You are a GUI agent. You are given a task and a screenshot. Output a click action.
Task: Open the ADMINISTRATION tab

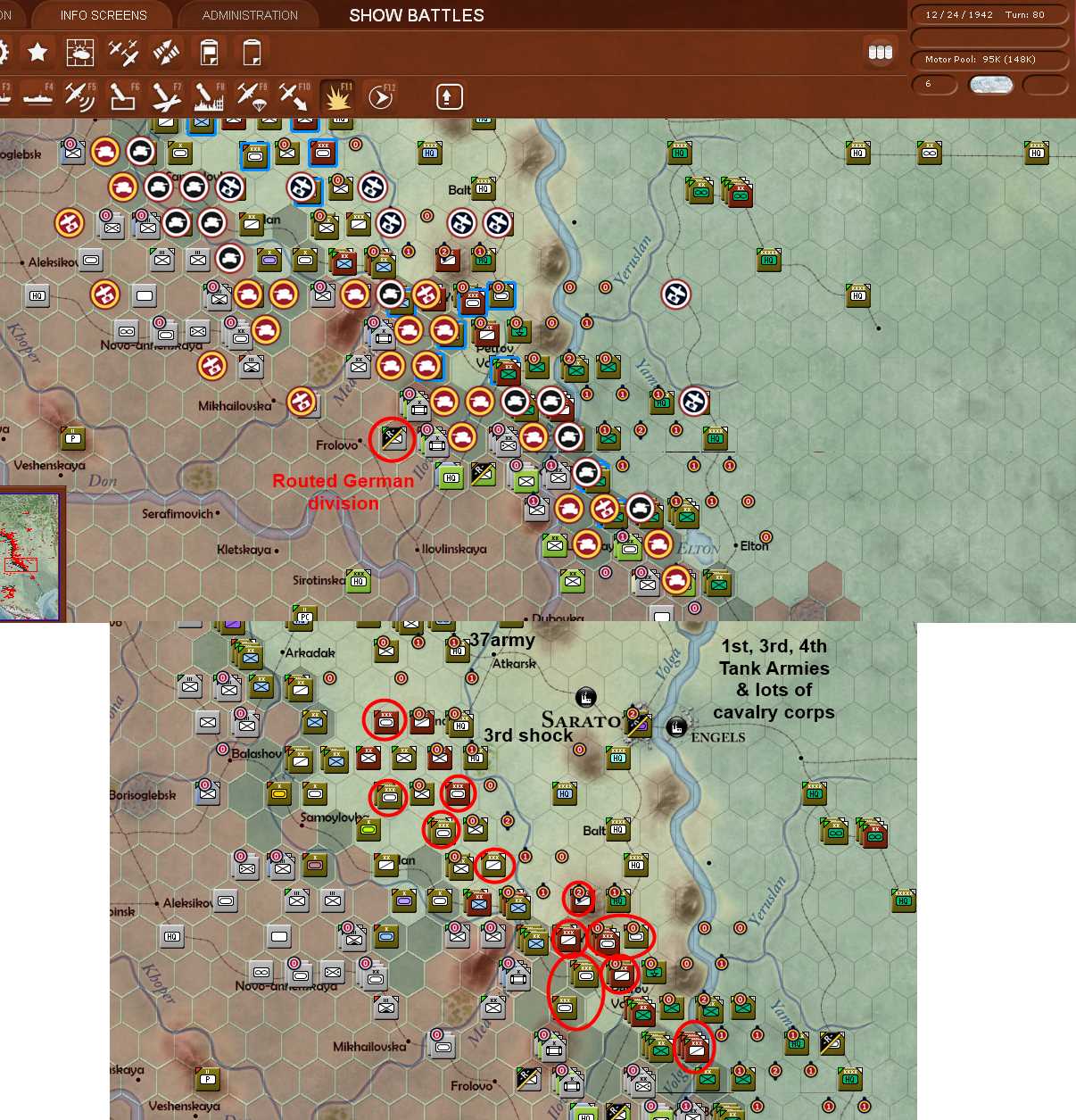pyautogui.click(x=250, y=15)
